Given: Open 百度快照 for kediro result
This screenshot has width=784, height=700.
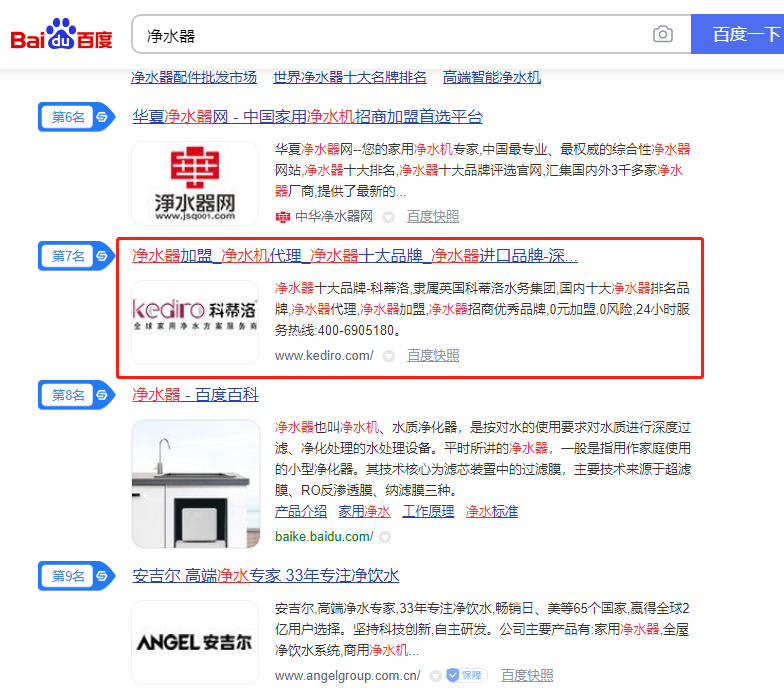Looking at the screenshot, I should pos(433,356).
